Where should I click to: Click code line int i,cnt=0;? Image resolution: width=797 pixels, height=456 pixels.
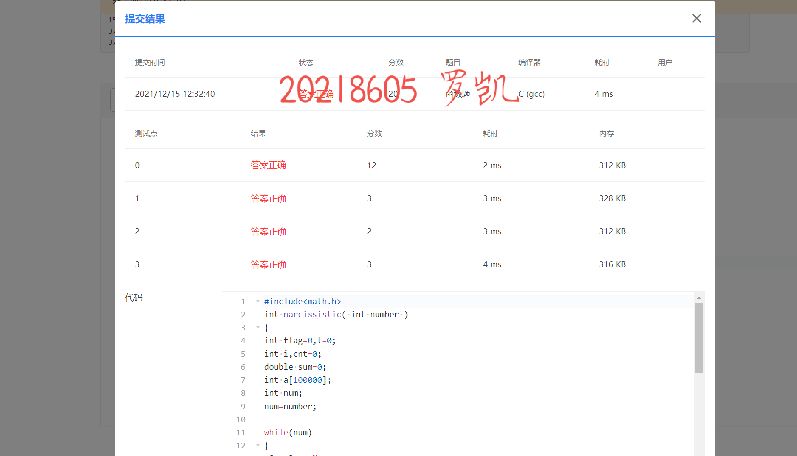(x=293, y=354)
